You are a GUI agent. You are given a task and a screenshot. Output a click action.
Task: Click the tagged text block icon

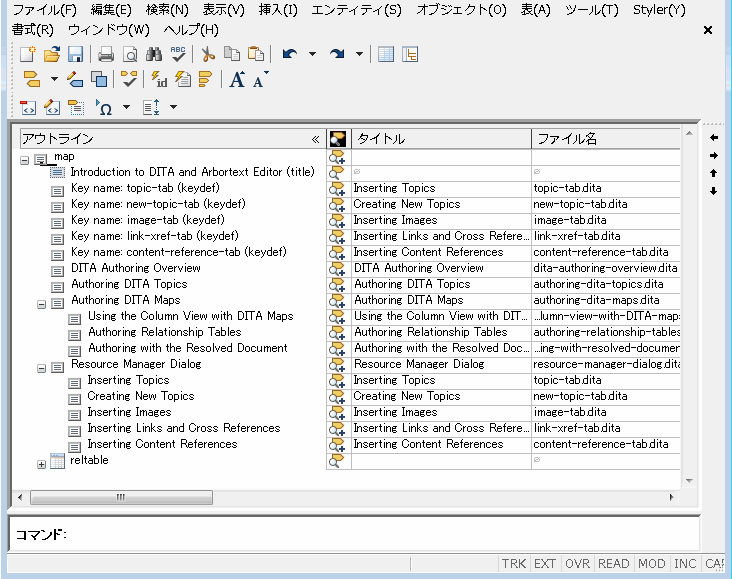click(76, 107)
